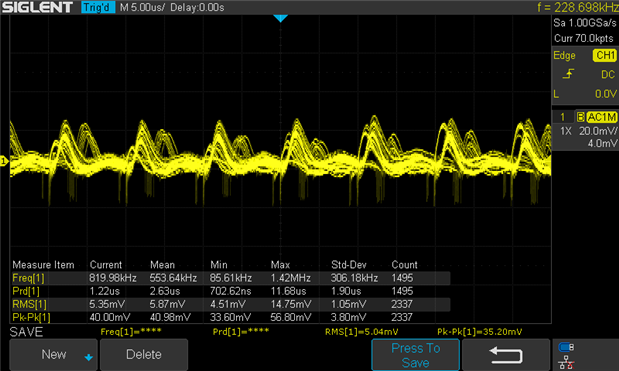Click the return back arrow button
The height and width of the screenshot is (371, 619).
(506, 354)
